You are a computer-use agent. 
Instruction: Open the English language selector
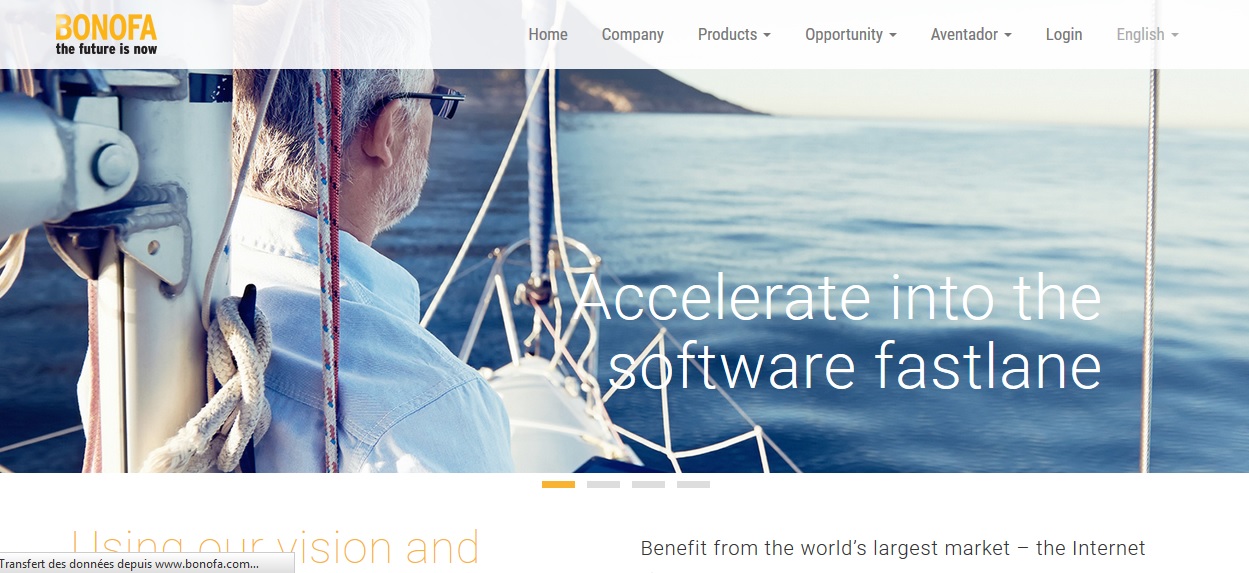pos(1147,34)
